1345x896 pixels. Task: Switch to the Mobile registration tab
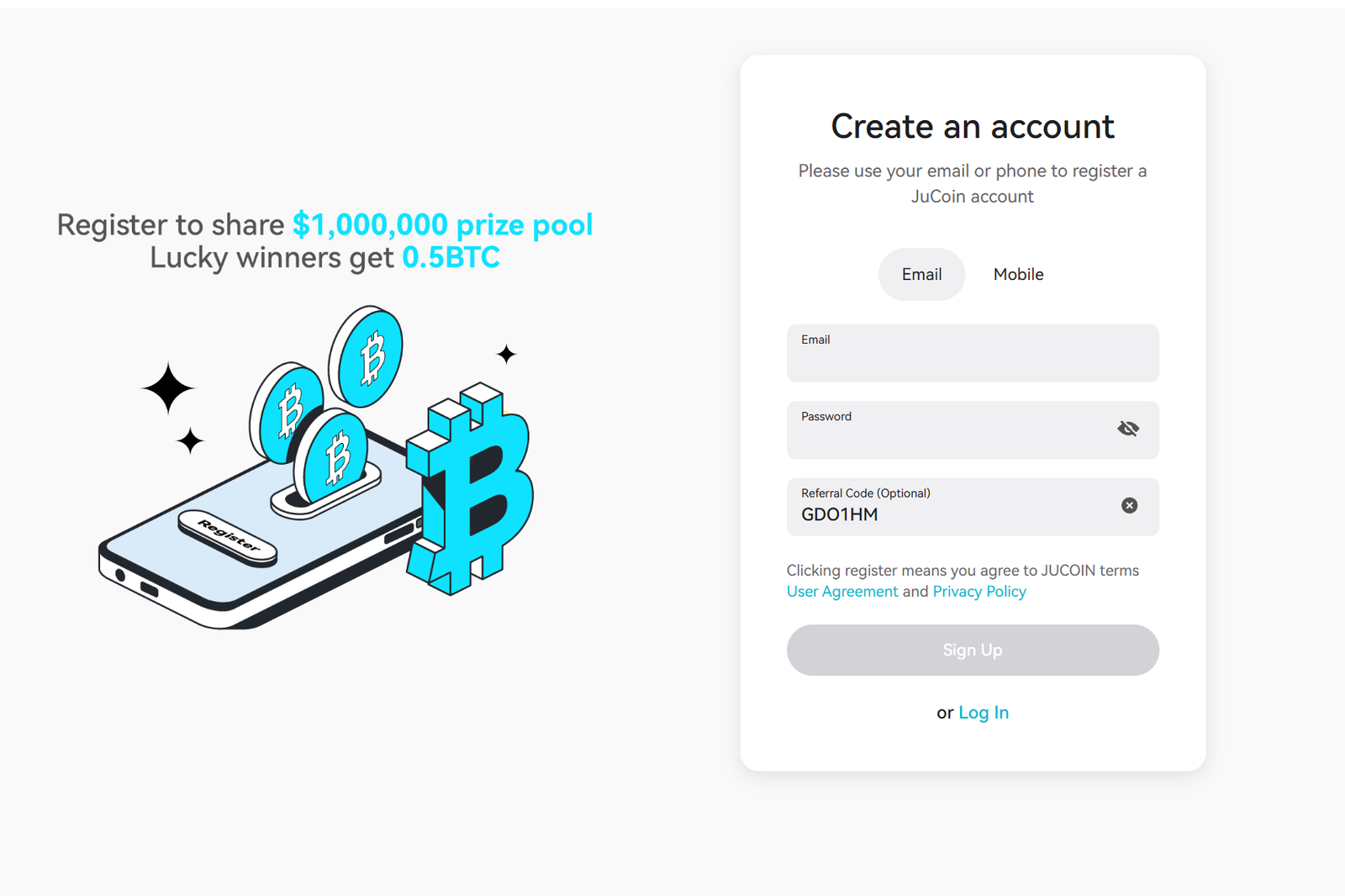(x=1018, y=274)
